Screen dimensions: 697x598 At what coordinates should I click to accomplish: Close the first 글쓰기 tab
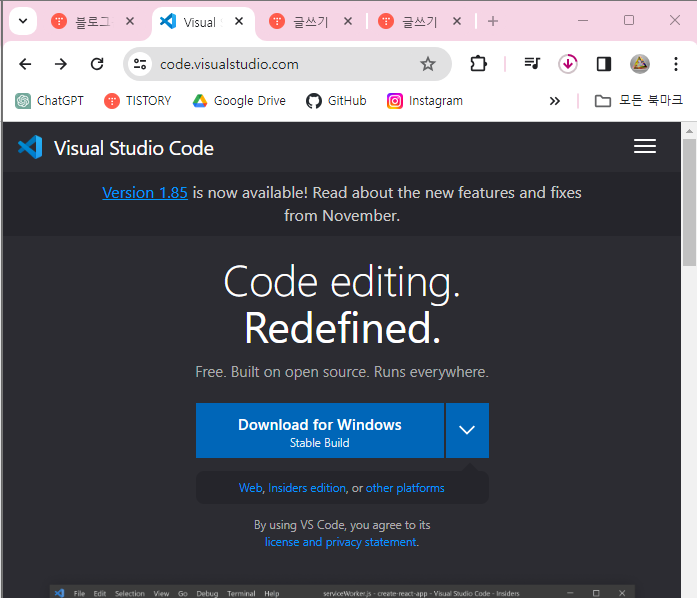[x=348, y=21]
